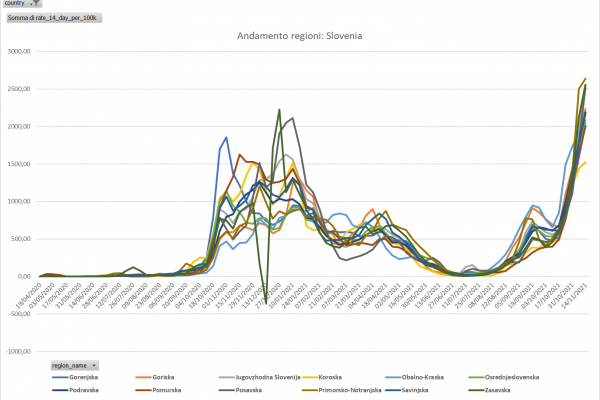The height and width of the screenshot is (400, 600).
Task: Click the 19/04/2020 date axis label
Action: coord(29,295)
